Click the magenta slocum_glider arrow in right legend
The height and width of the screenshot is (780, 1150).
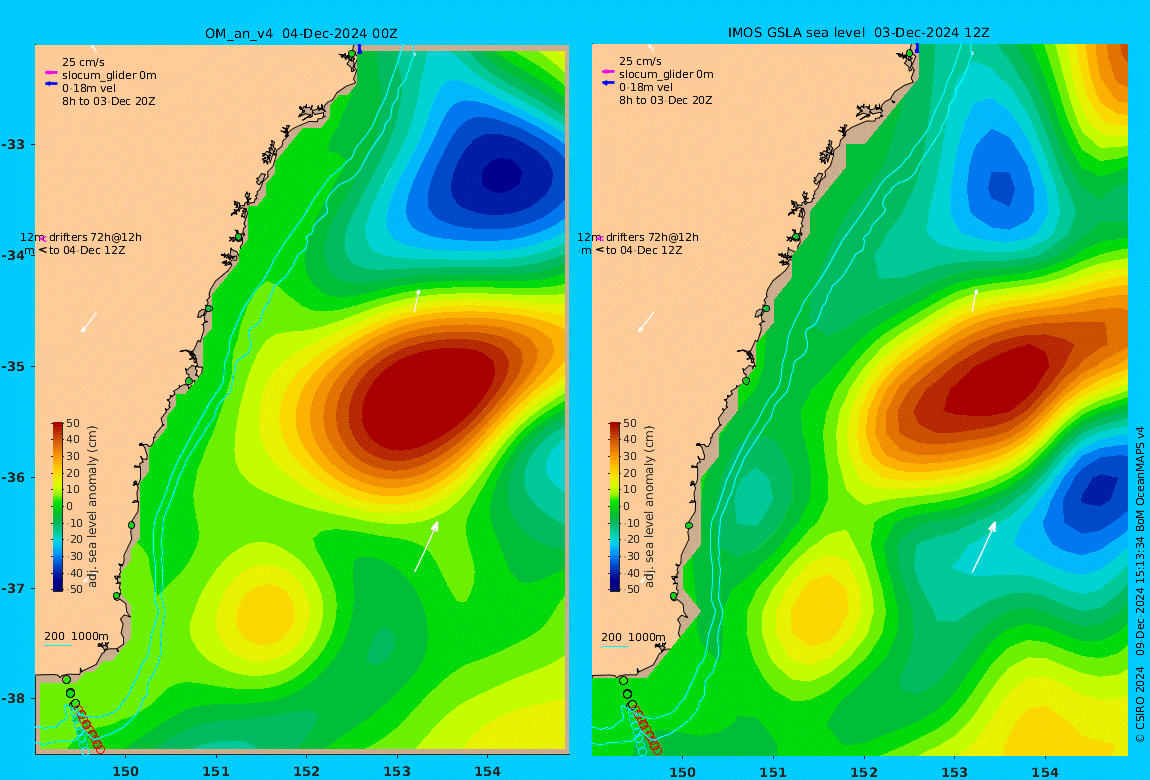tap(608, 72)
